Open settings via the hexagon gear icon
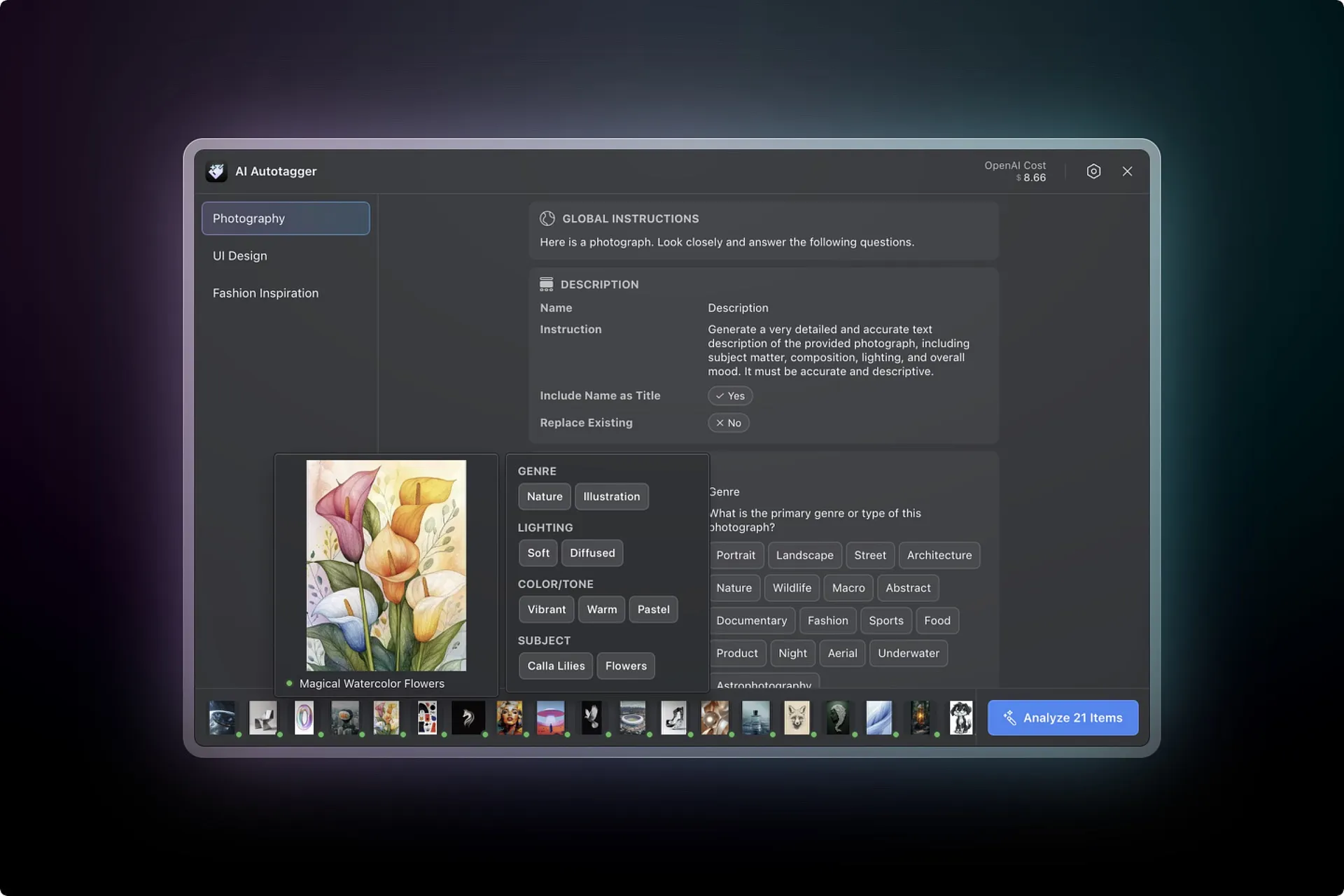The width and height of the screenshot is (1344, 896). click(x=1093, y=171)
